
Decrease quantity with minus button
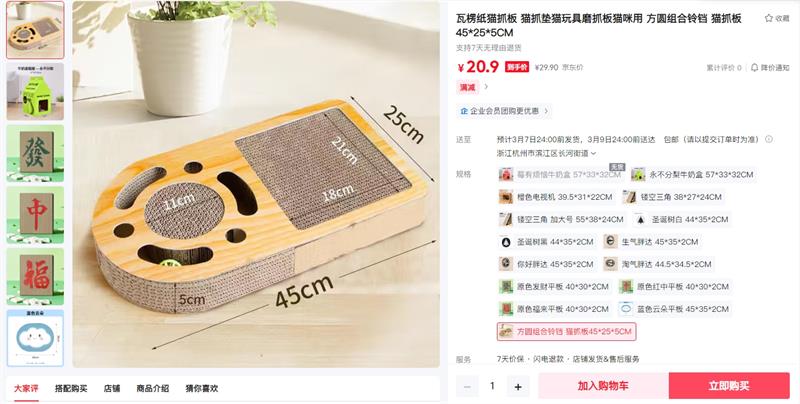467,386
